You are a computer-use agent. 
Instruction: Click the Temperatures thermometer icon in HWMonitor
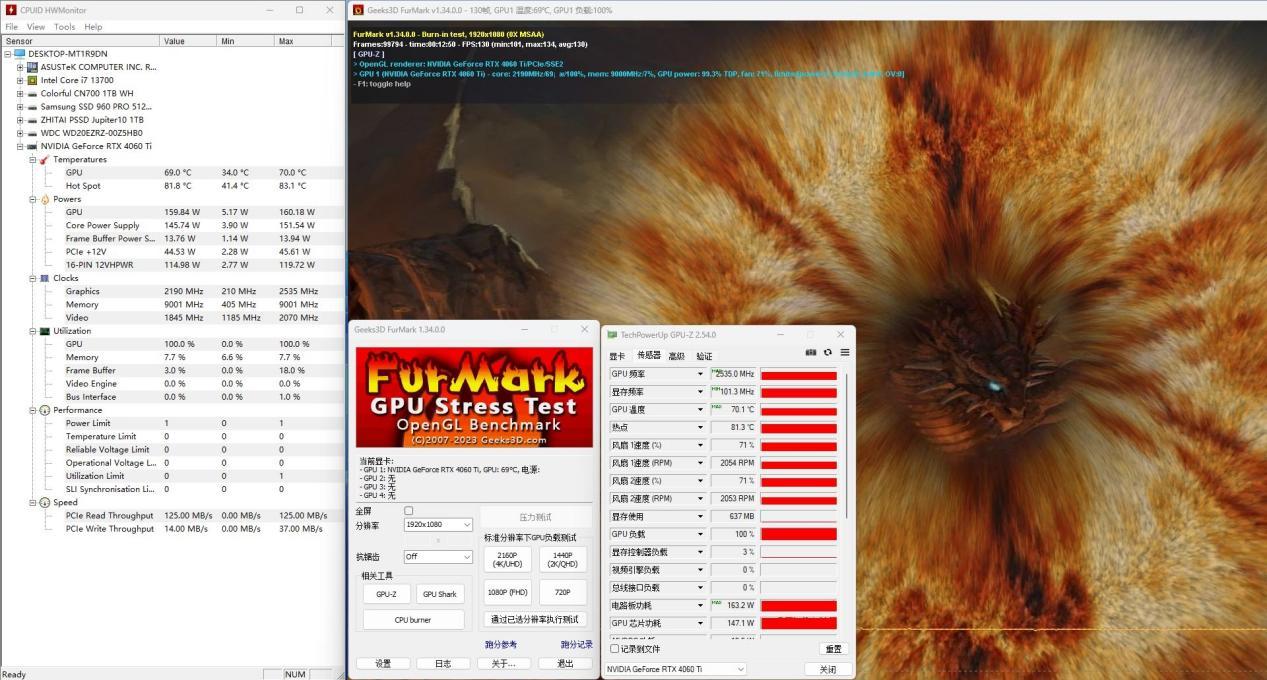44,160
